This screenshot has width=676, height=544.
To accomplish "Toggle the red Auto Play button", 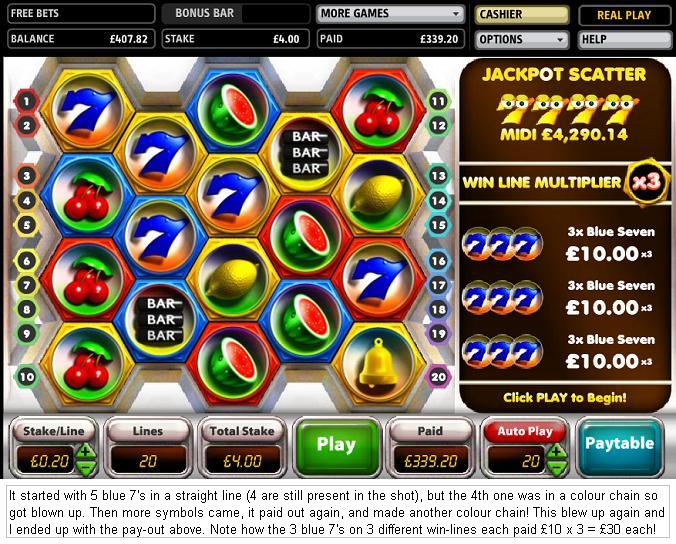I will click(x=525, y=431).
